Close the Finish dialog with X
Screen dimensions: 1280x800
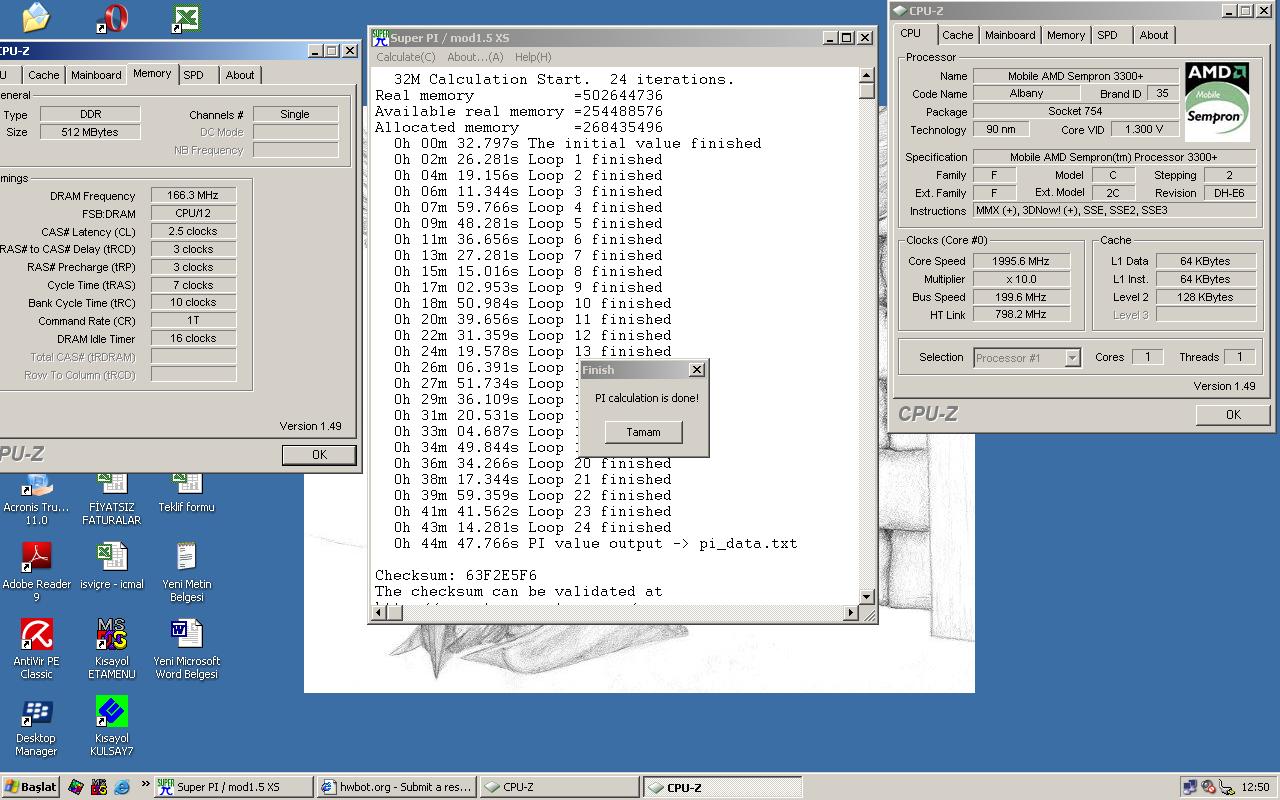[697, 370]
